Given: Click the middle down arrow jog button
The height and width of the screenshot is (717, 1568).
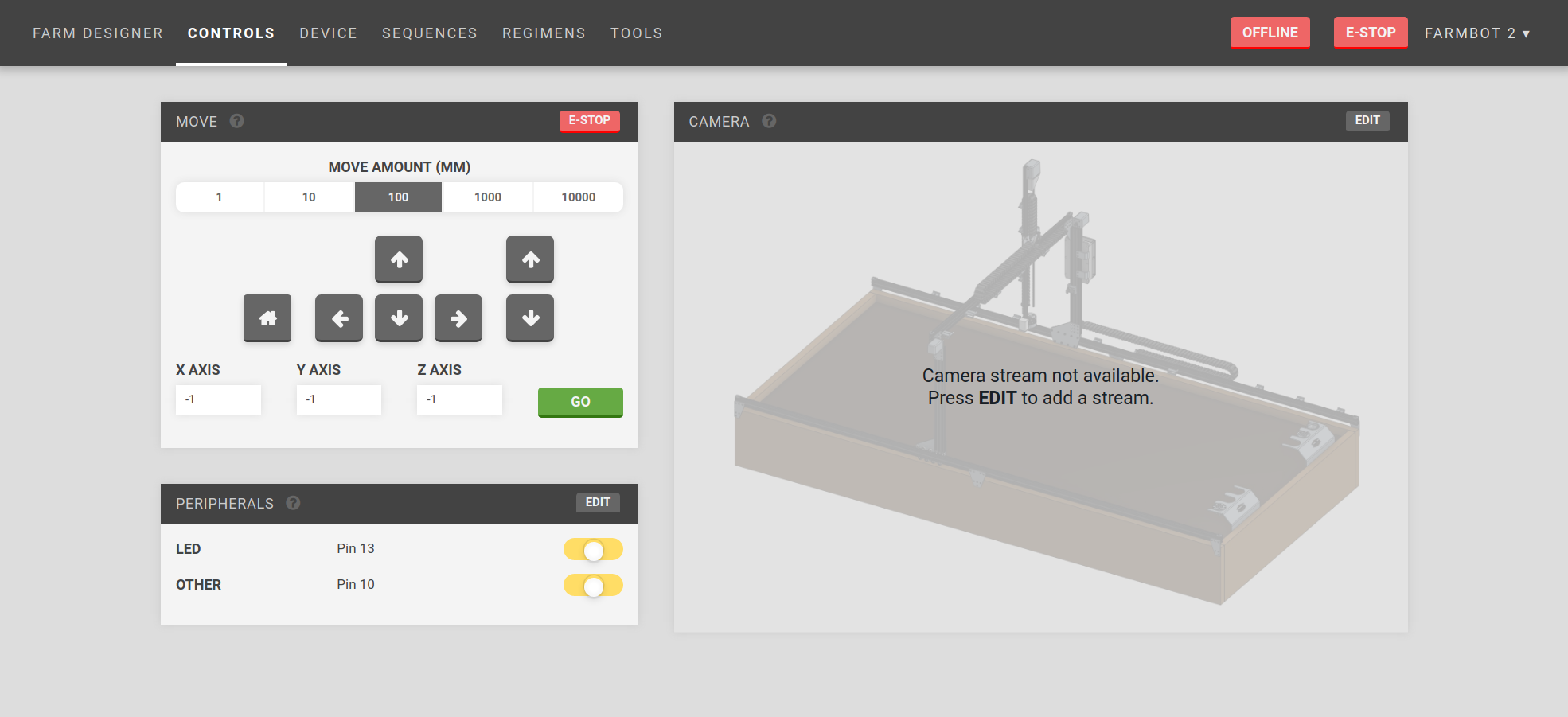Looking at the screenshot, I should [399, 318].
